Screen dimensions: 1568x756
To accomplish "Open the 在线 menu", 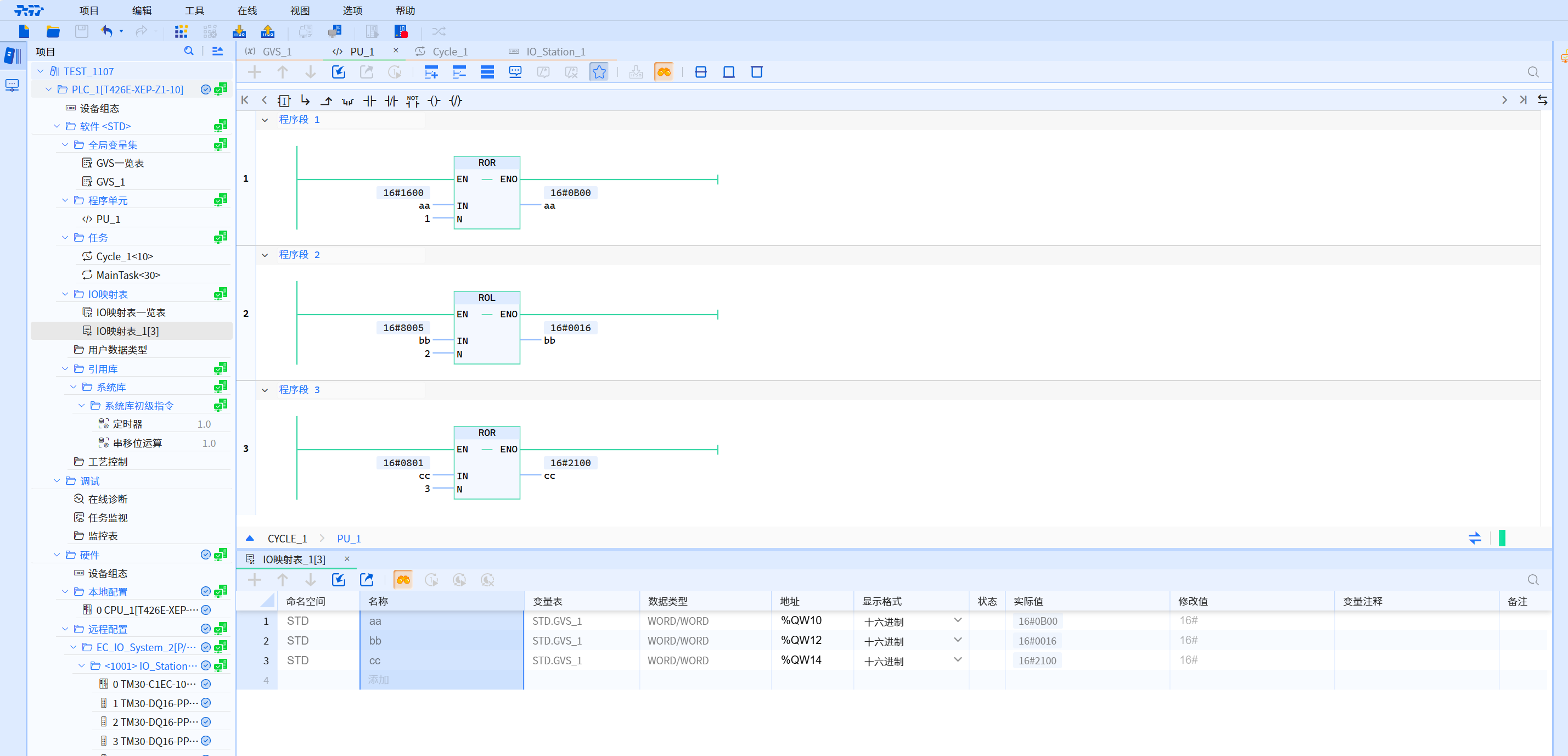I will (x=247, y=10).
